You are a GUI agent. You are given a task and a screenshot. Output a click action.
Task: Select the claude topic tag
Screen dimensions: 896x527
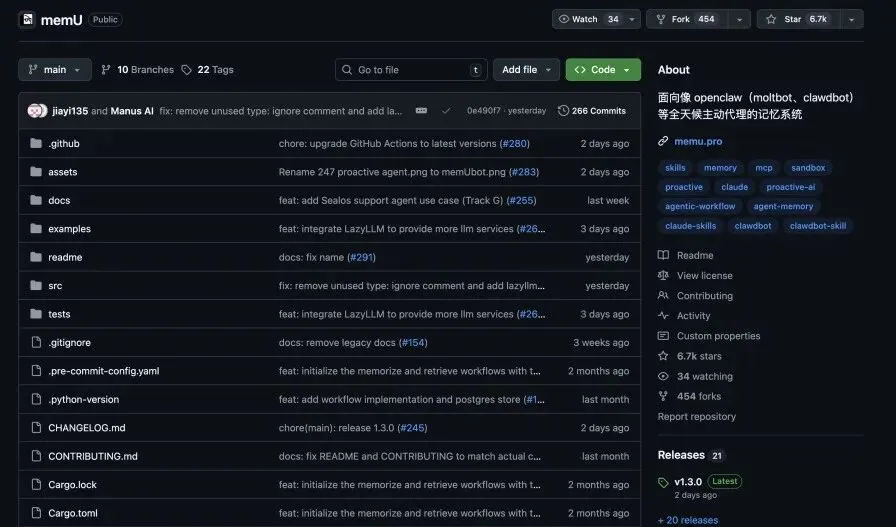click(734, 187)
